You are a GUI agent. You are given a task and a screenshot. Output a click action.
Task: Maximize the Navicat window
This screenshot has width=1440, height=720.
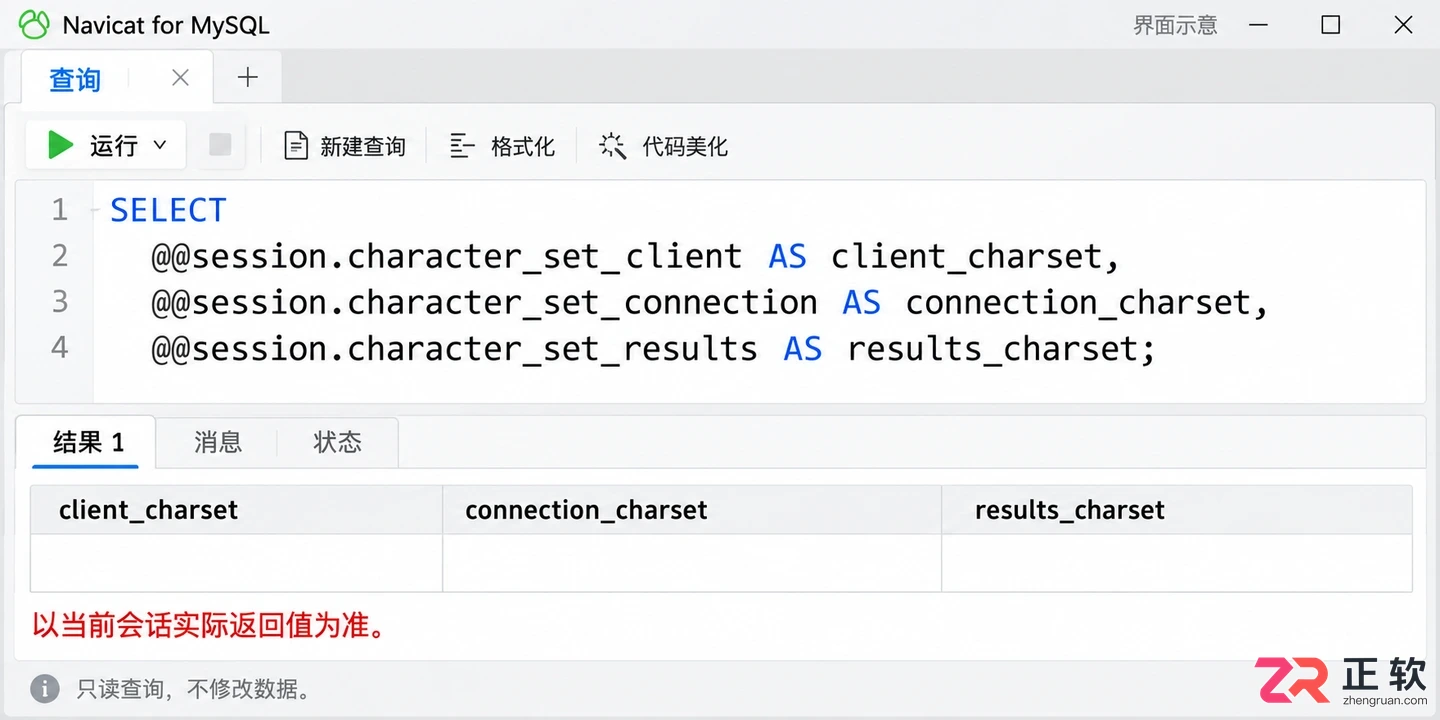click(1331, 25)
